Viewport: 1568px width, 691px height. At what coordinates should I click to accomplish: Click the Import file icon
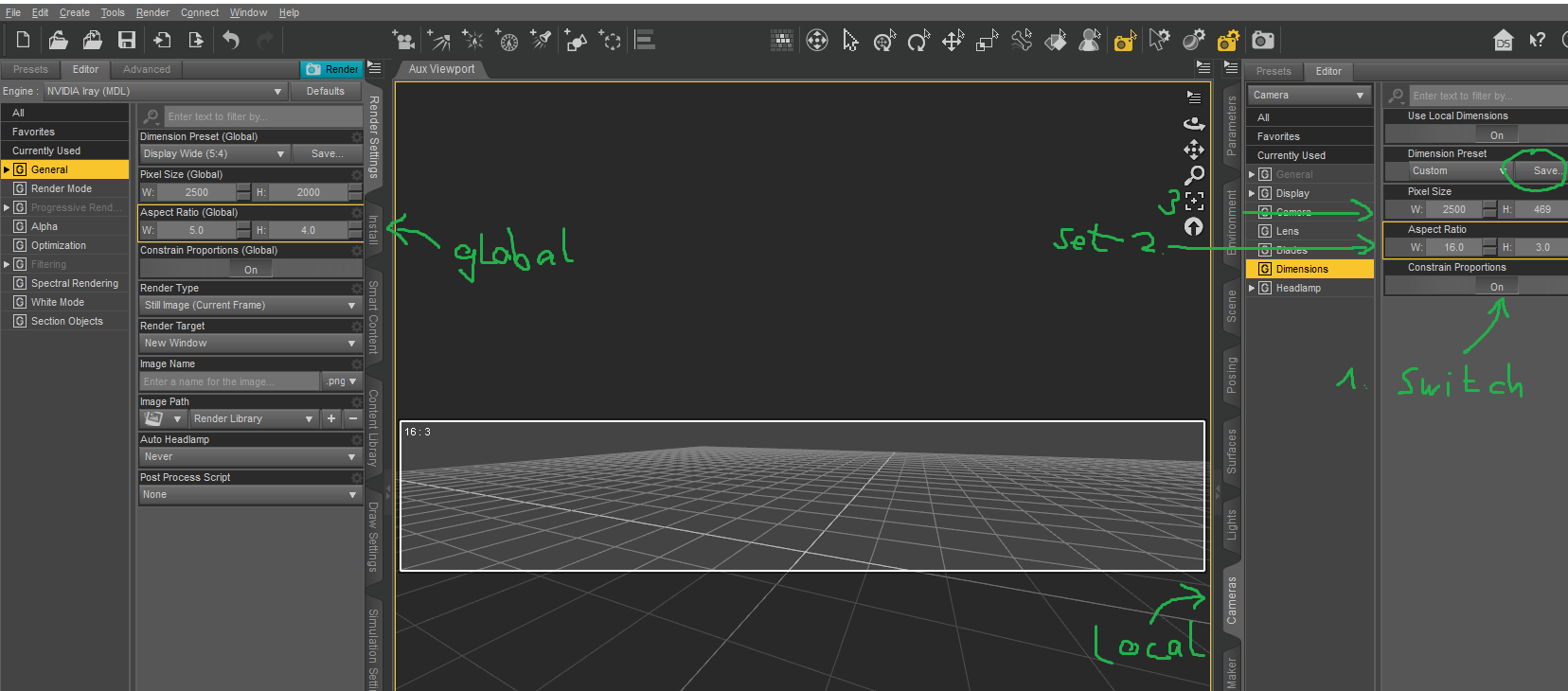tap(162, 40)
